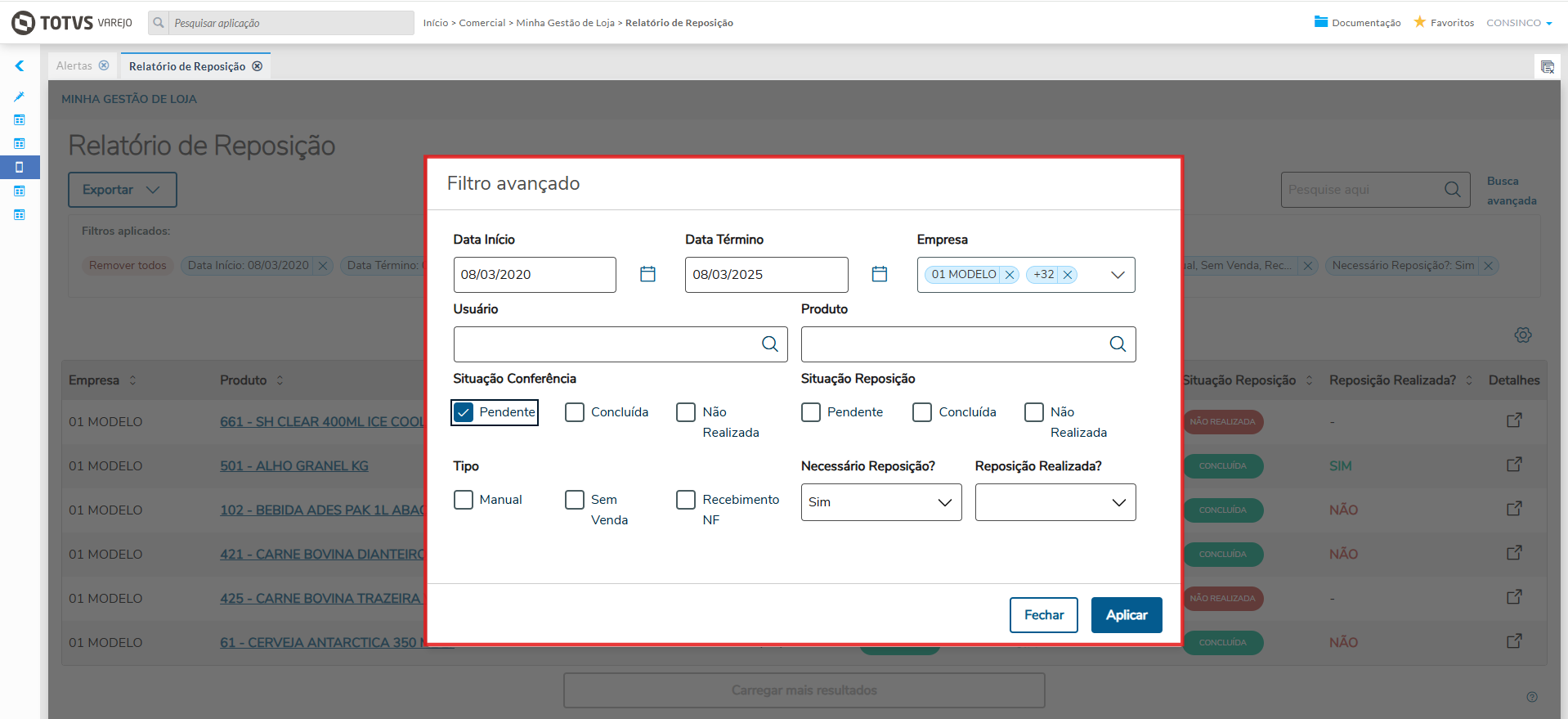Click the Usuário input field
The width and height of the screenshot is (1568, 719).
(x=605, y=344)
